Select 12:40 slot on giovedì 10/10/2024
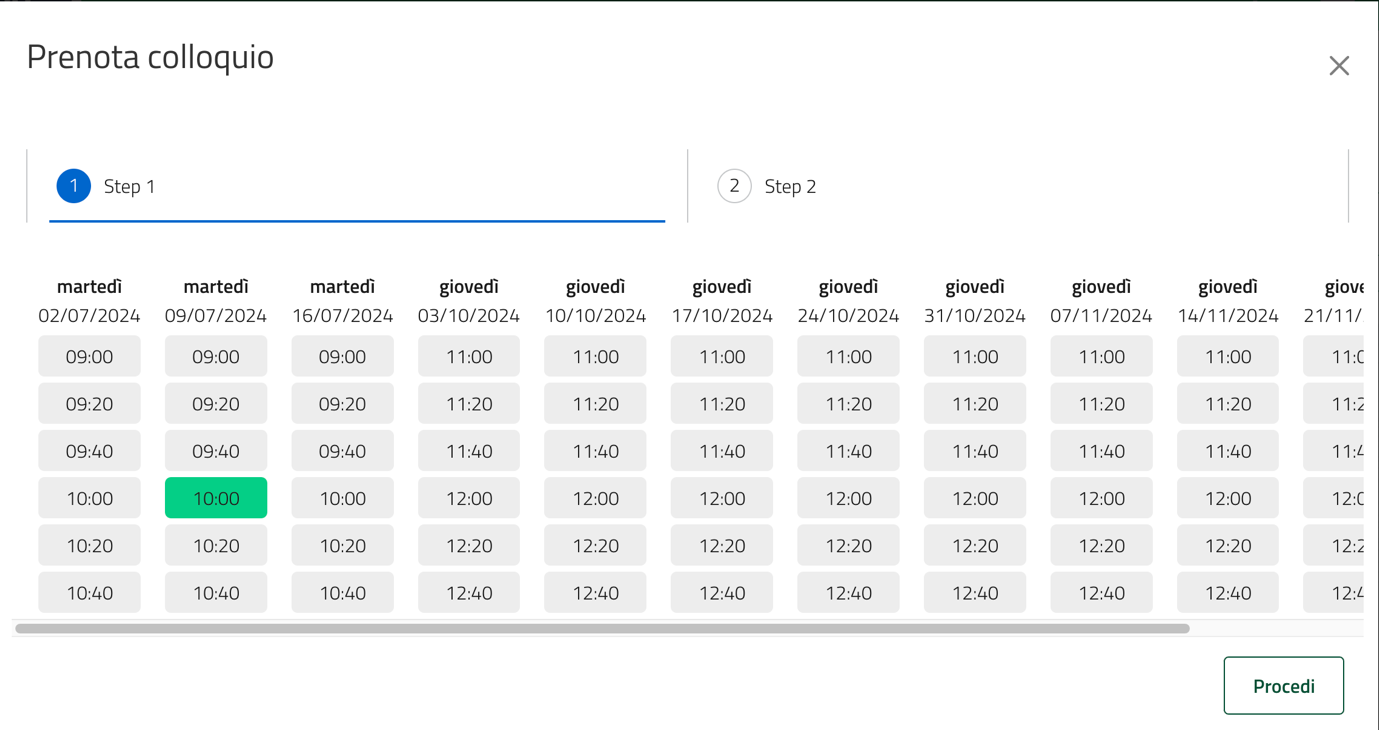This screenshot has width=1379, height=730. 595,593
